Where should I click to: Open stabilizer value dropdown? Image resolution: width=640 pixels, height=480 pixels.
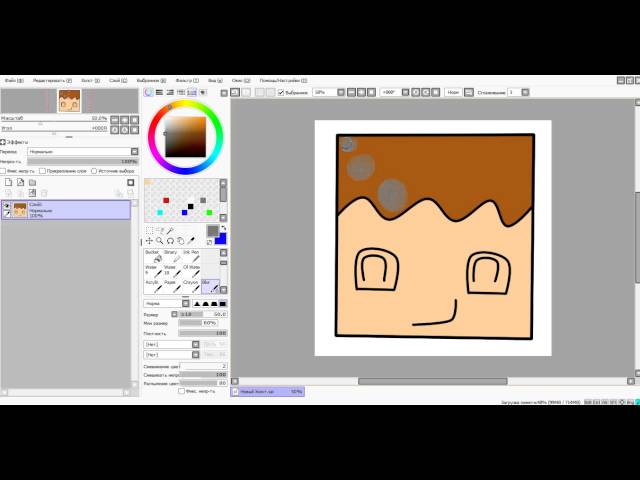pos(525,93)
